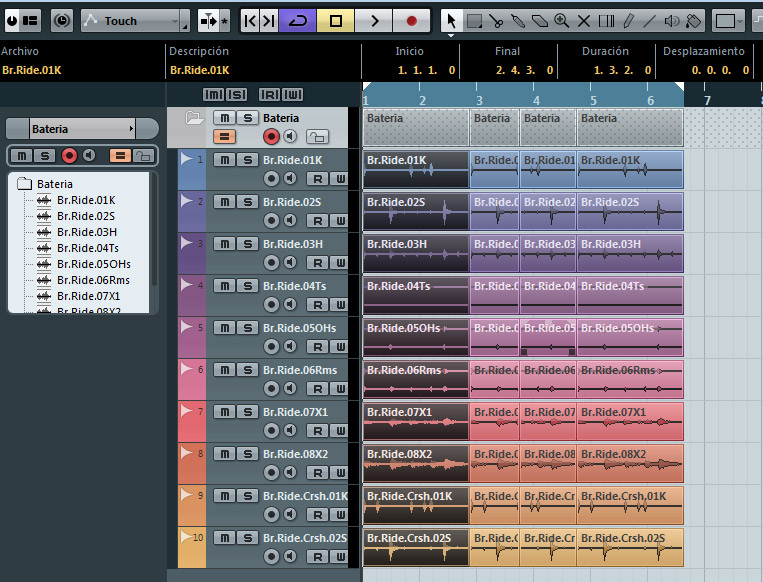Mute the Br.Ride.Crsh.01K track
Screen dimensions: 763x582
(224, 496)
